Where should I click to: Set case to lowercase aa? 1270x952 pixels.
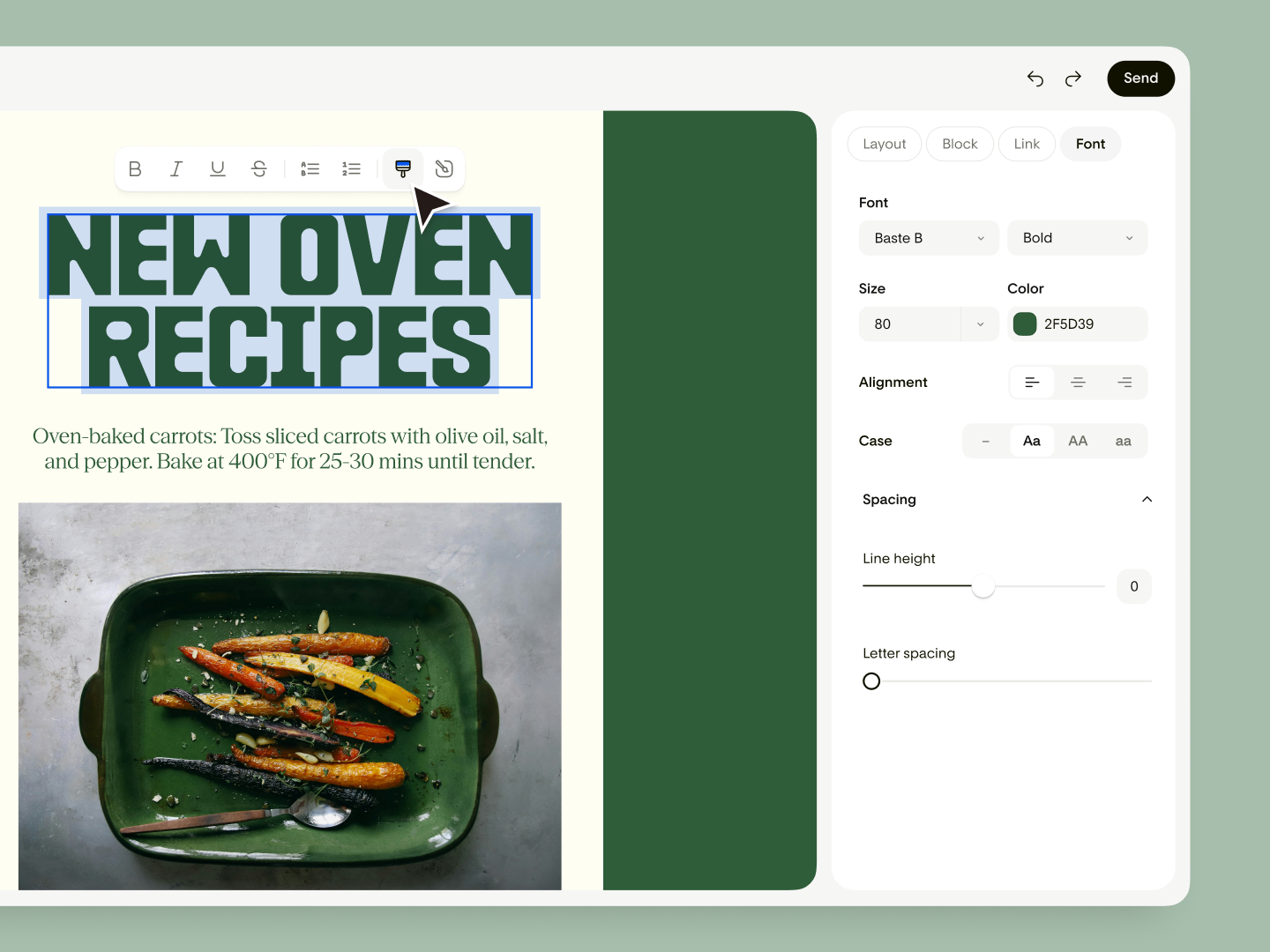click(1124, 441)
